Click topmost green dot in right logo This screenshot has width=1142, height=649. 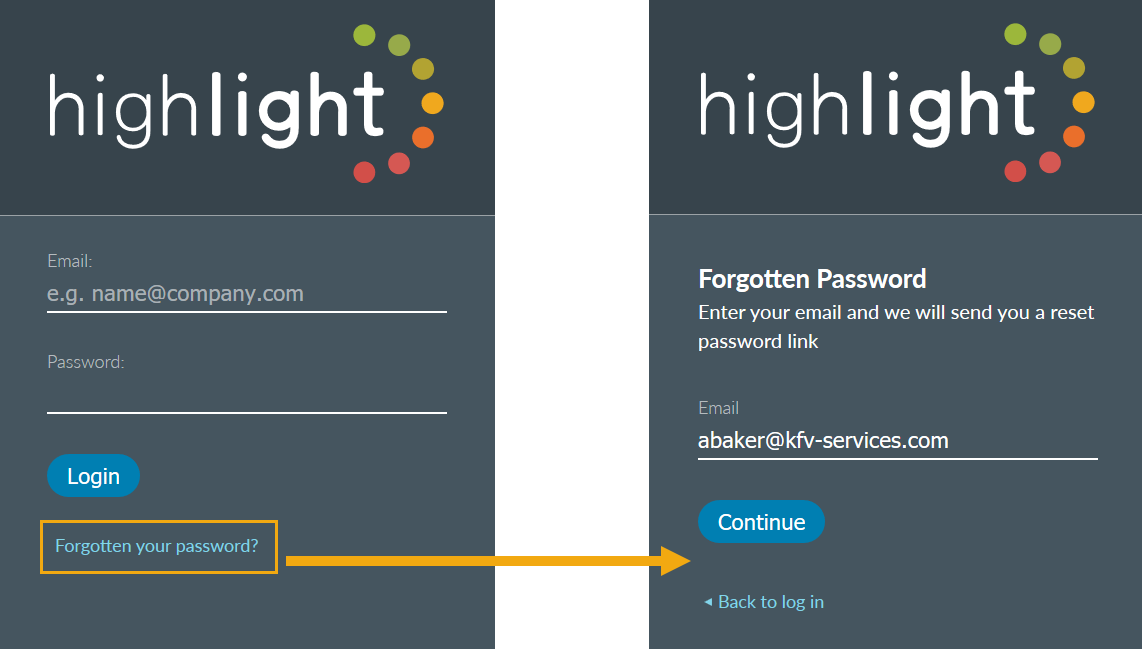click(x=1015, y=35)
